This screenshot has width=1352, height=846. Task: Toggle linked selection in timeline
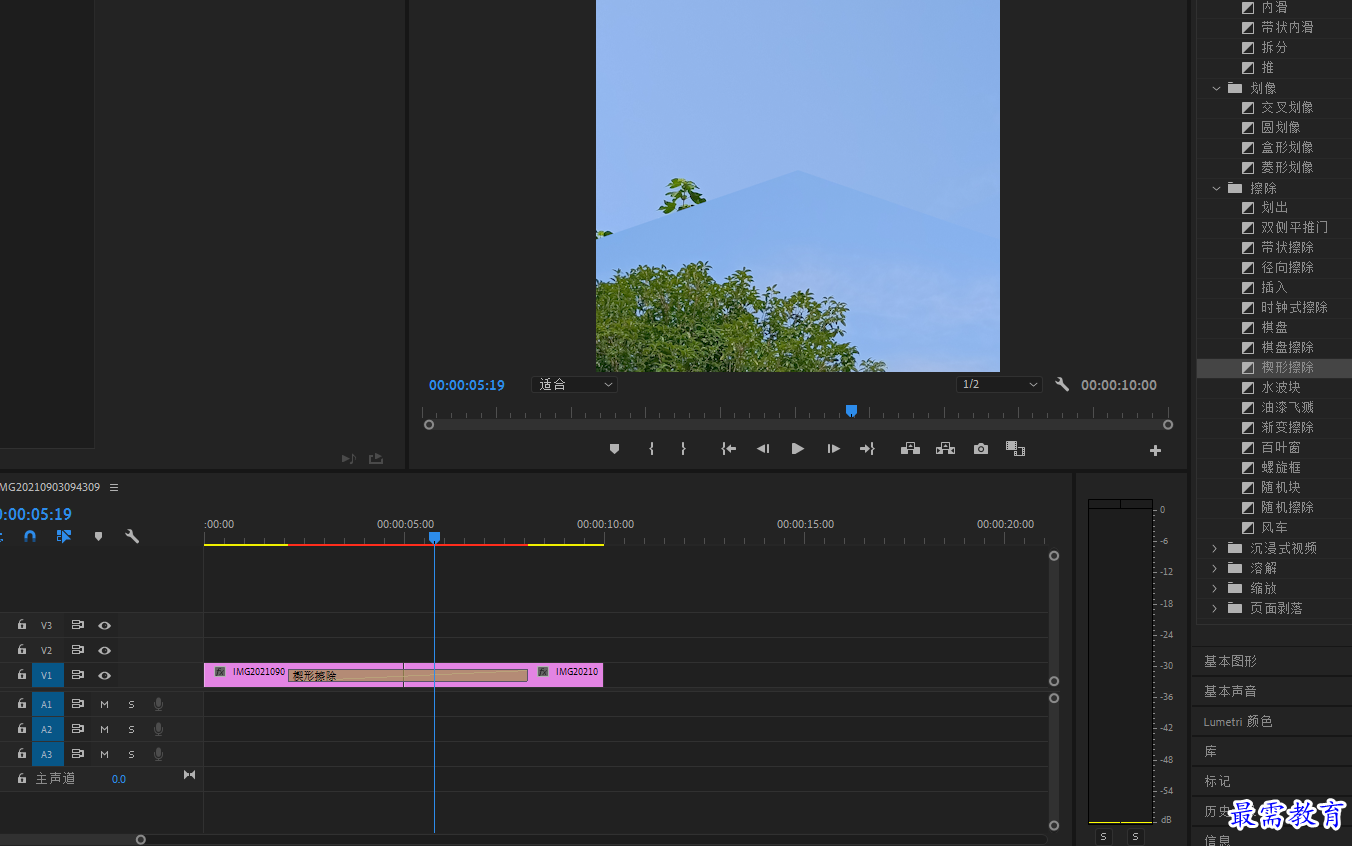[64, 536]
